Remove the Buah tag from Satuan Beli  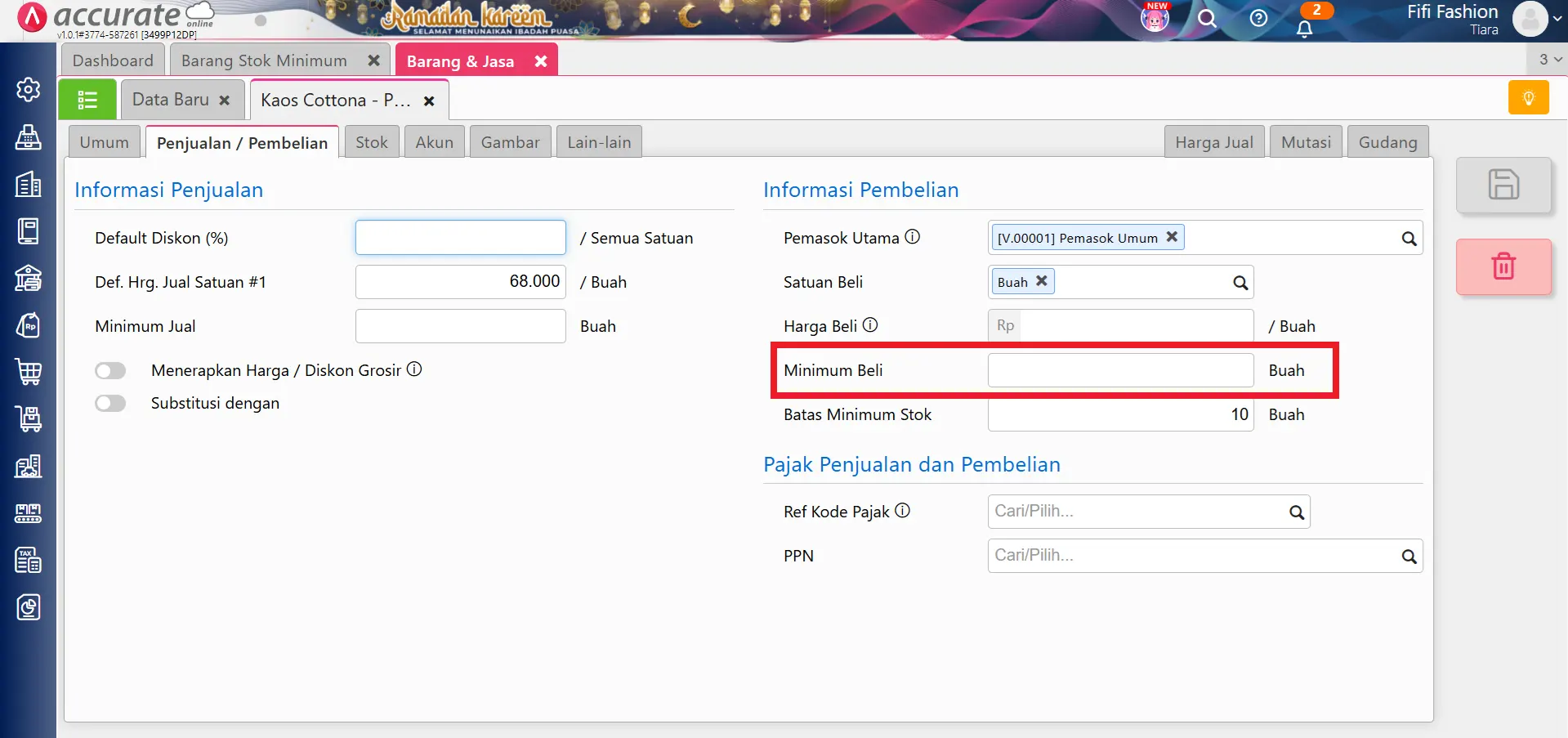tap(1041, 280)
